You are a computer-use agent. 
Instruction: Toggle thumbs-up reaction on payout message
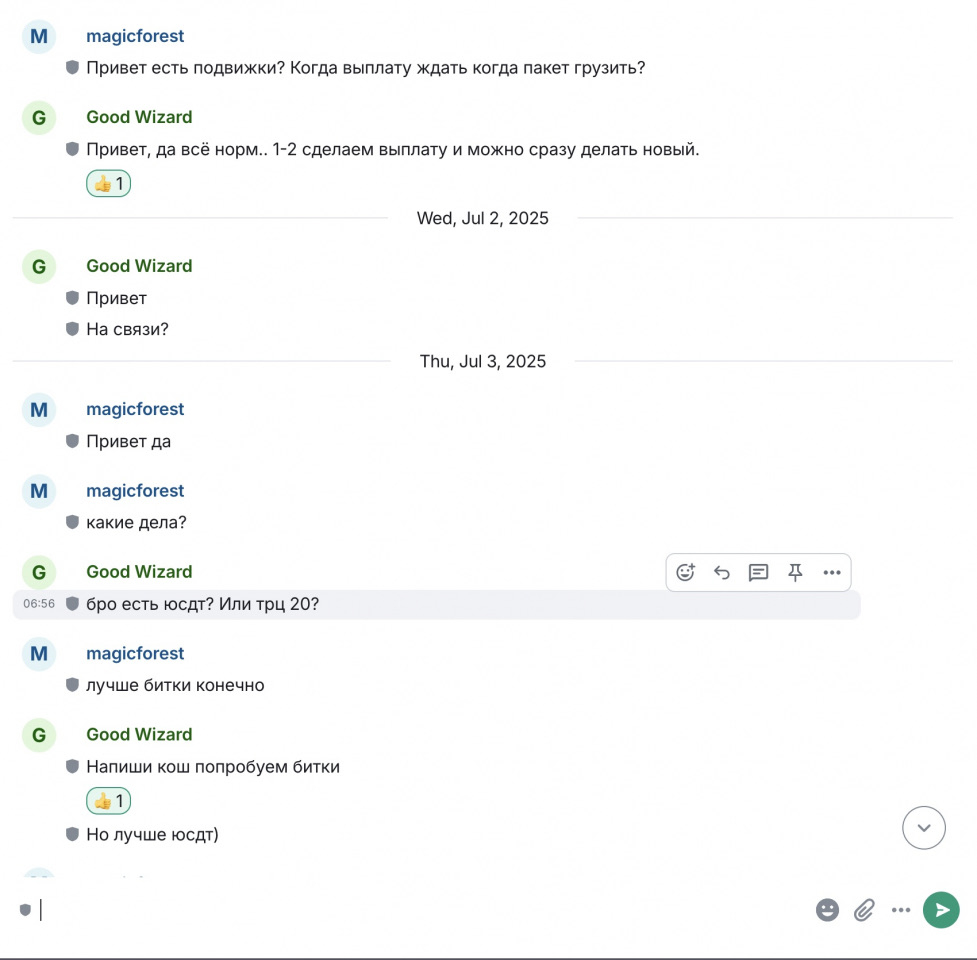tap(108, 183)
